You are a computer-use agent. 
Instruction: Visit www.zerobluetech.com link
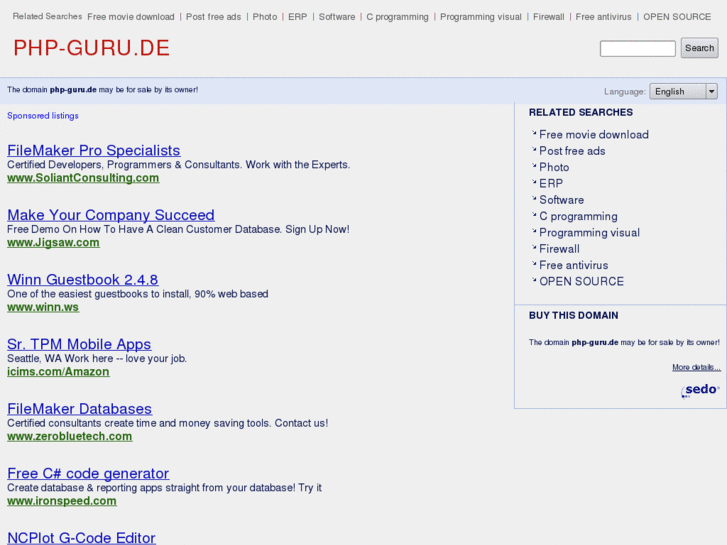click(x=70, y=436)
